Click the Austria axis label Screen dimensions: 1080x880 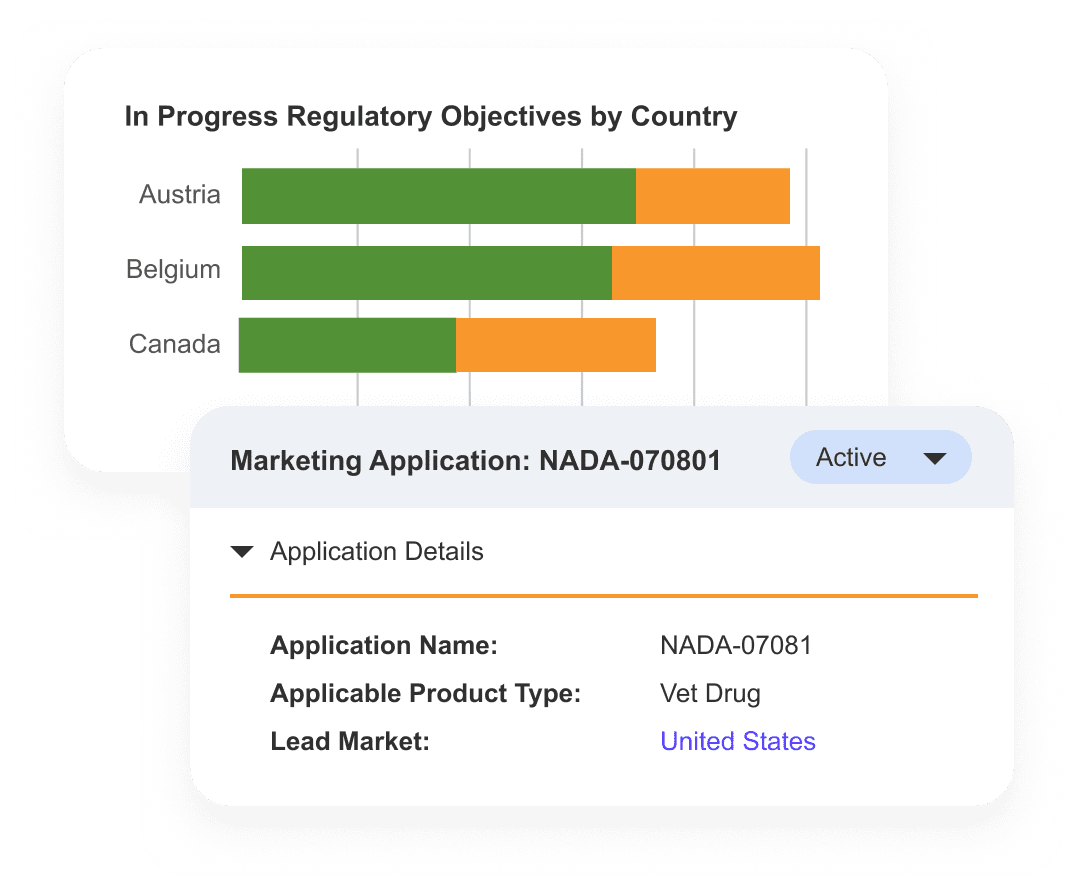(x=180, y=194)
